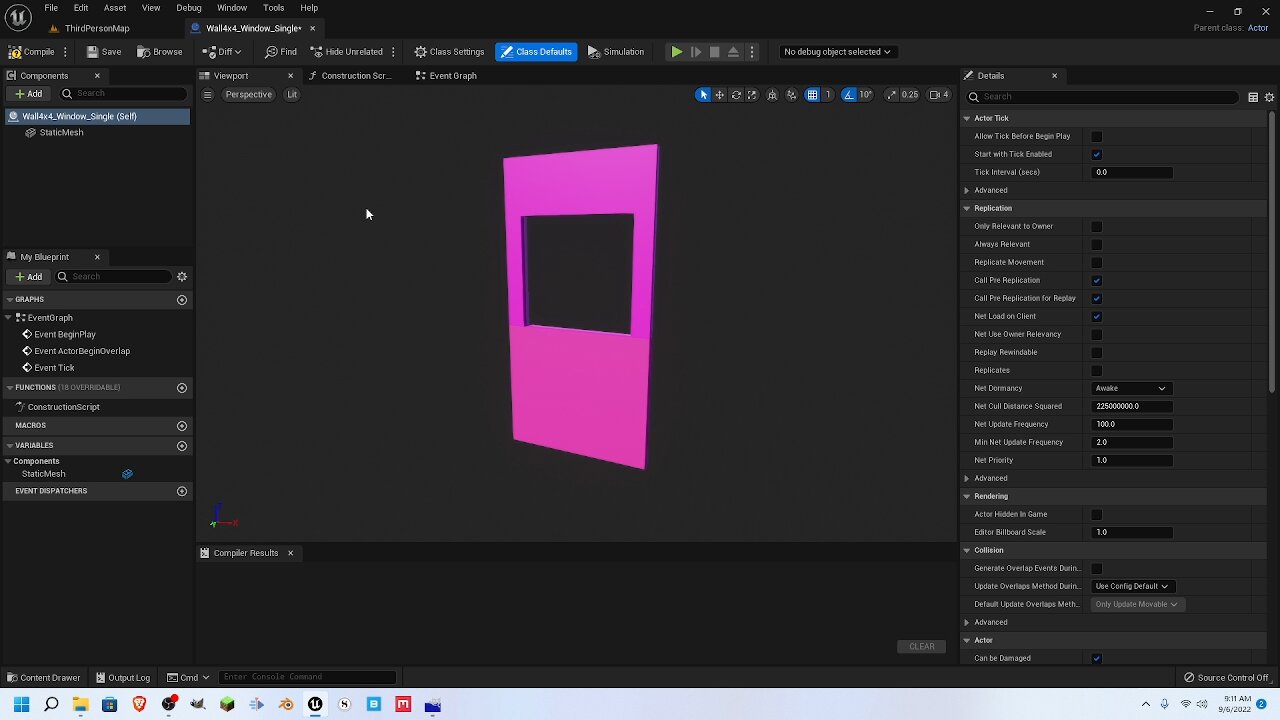Click the Find button

pyautogui.click(x=281, y=52)
